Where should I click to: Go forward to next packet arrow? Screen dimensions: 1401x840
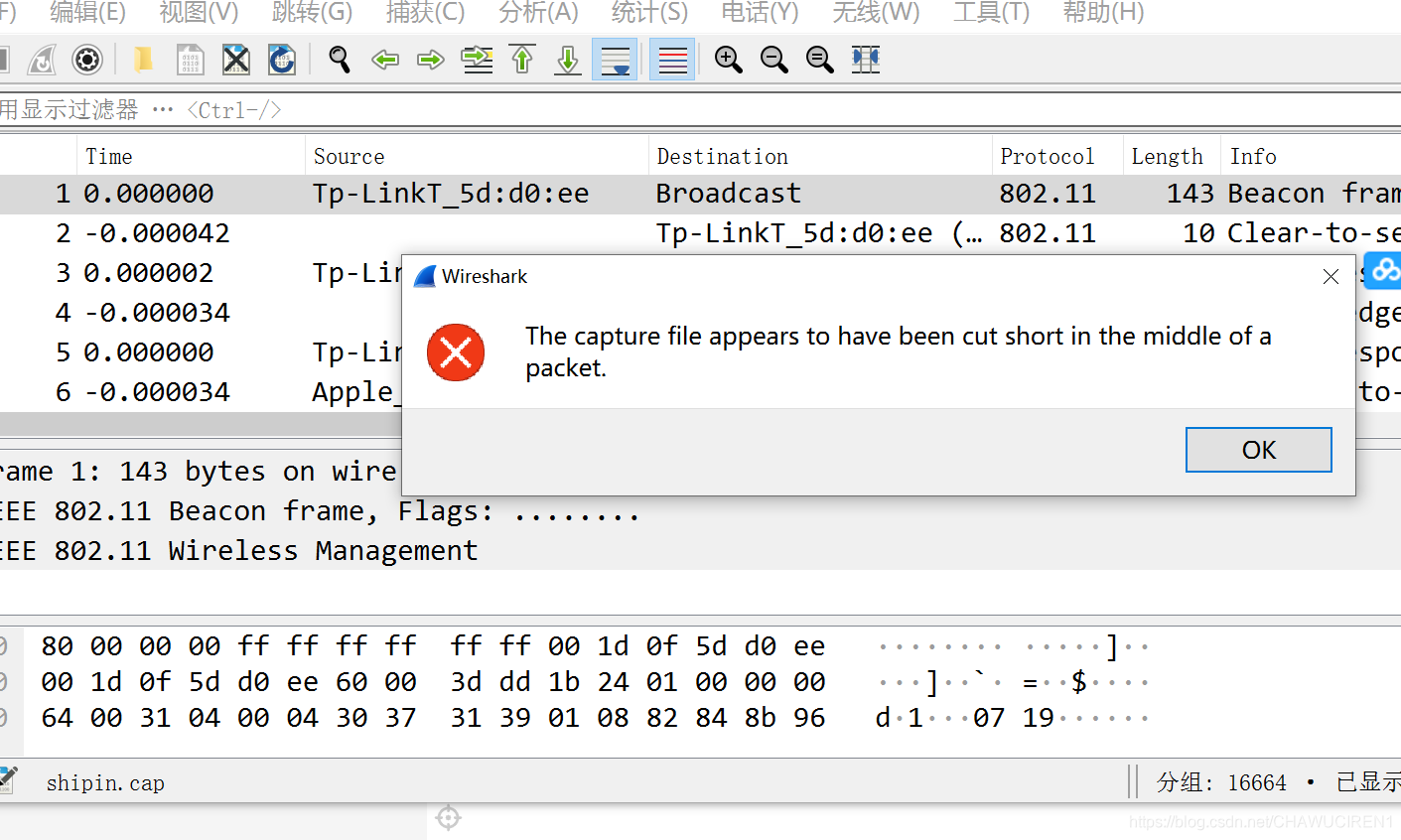[x=431, y=60]
